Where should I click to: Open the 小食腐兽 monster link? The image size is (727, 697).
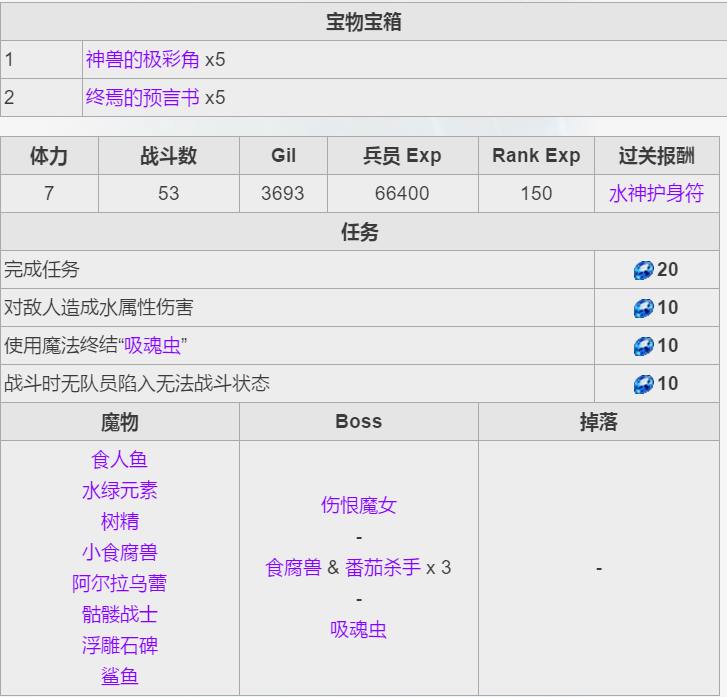click(x=120, y=553)
